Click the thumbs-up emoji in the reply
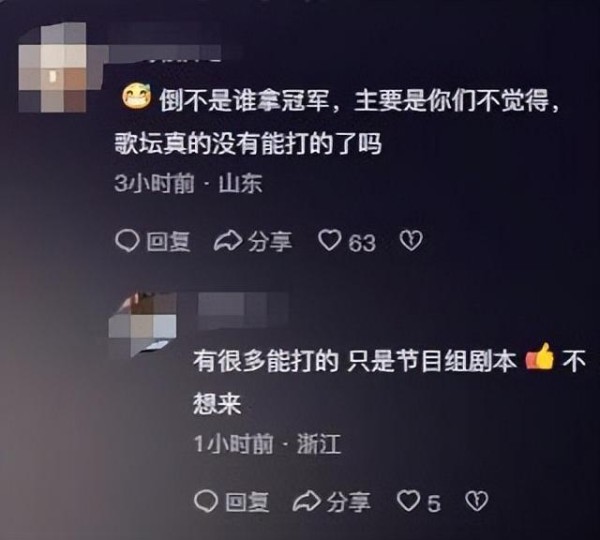Image resolution: width=600 pixels, height=540 pixels. (x=540, y=357)
